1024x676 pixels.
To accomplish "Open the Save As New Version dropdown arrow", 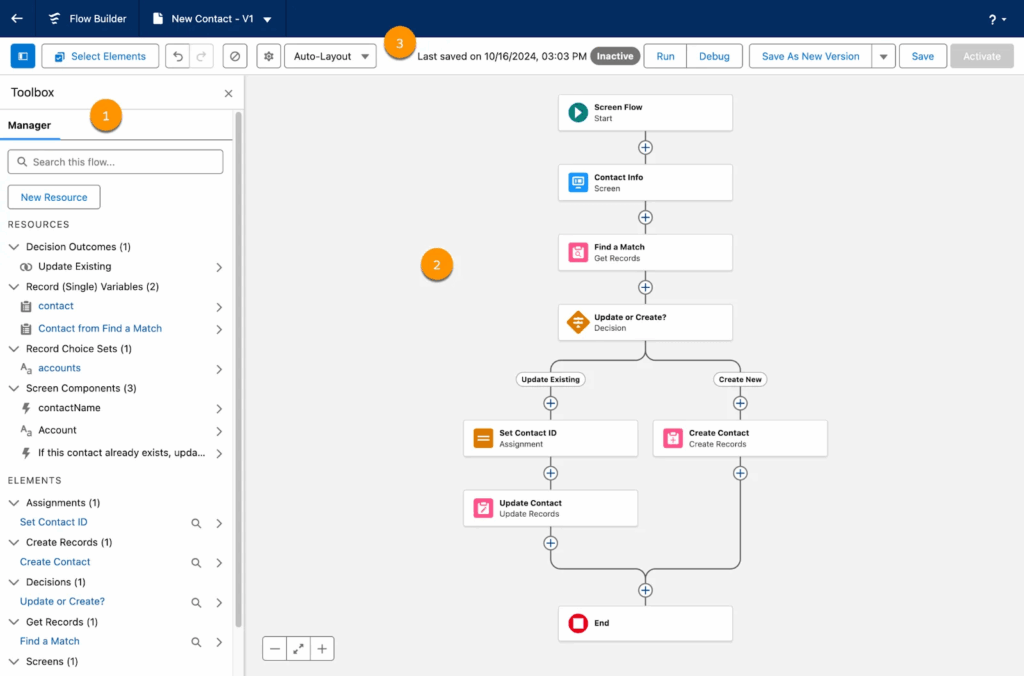I will (x=883, y=56).
